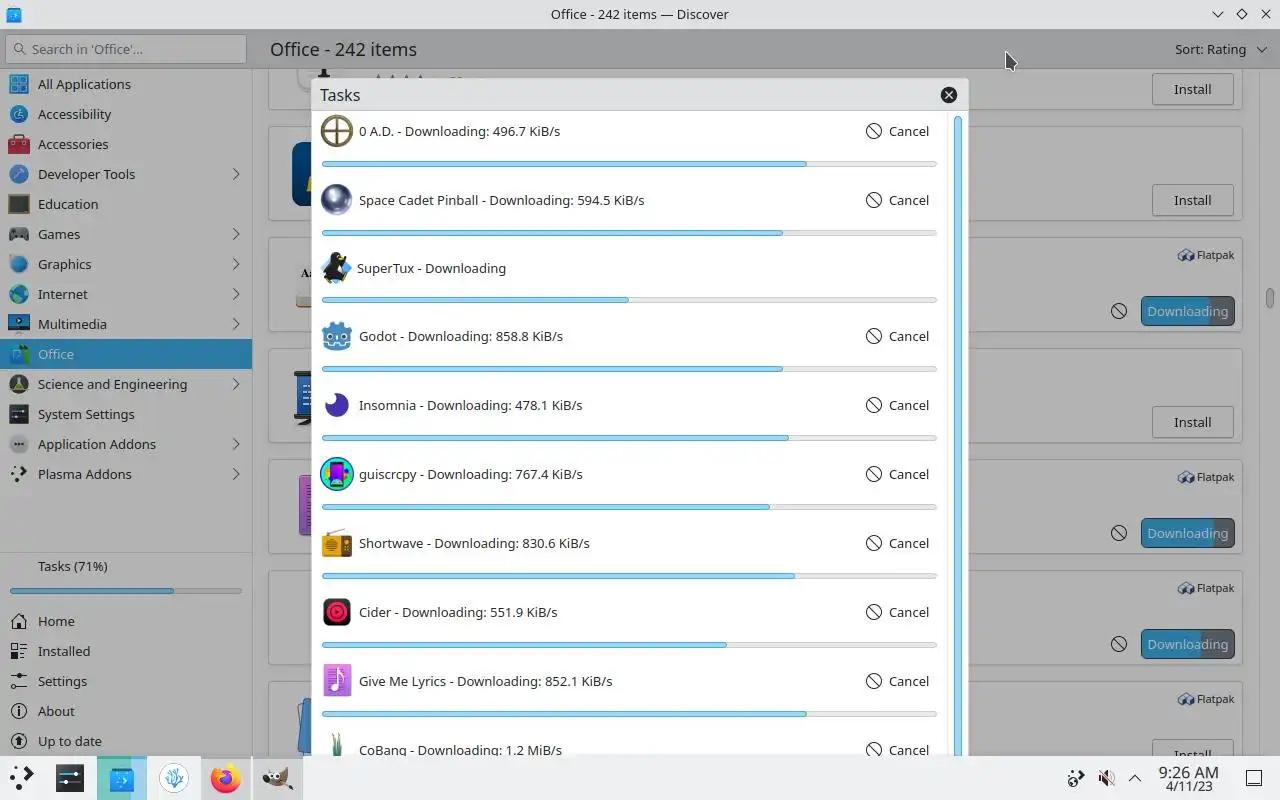Viewport: 1280px width, 800px height.
Task: Click the Tasks (71%) progress bar
Action: pyautogui.click(x=126, y=591)
